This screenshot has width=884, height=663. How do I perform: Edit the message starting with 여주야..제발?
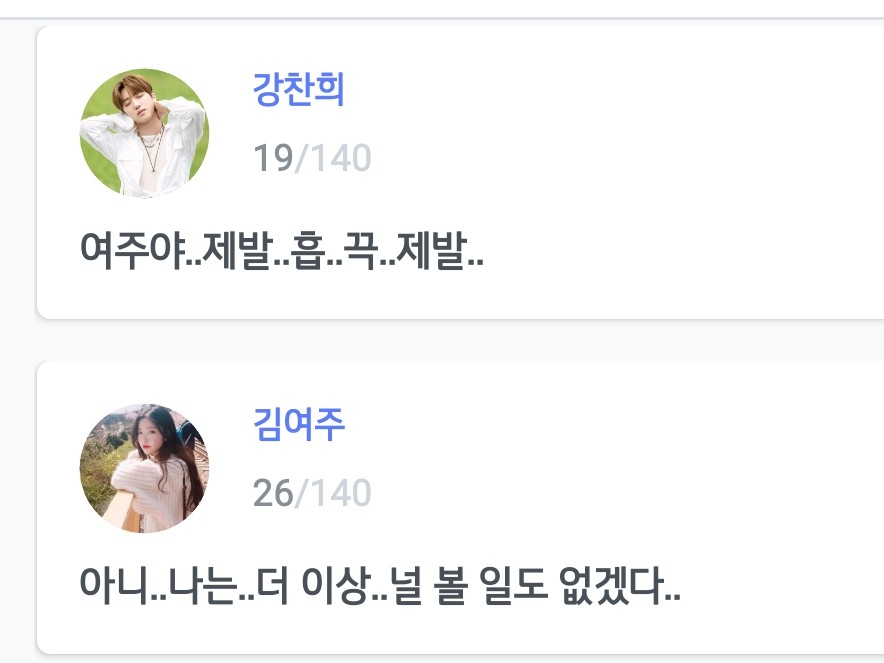(x=282, y=251)
